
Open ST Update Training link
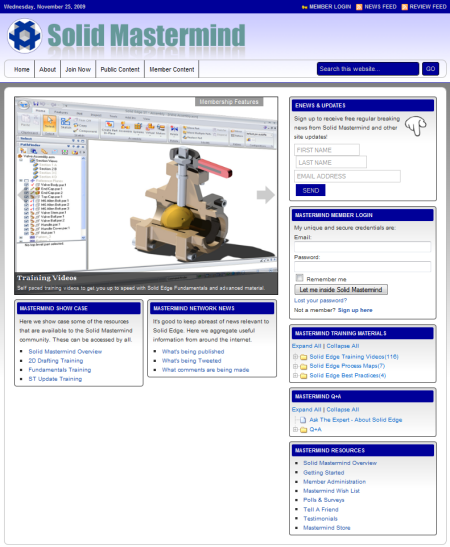point(55,379)
